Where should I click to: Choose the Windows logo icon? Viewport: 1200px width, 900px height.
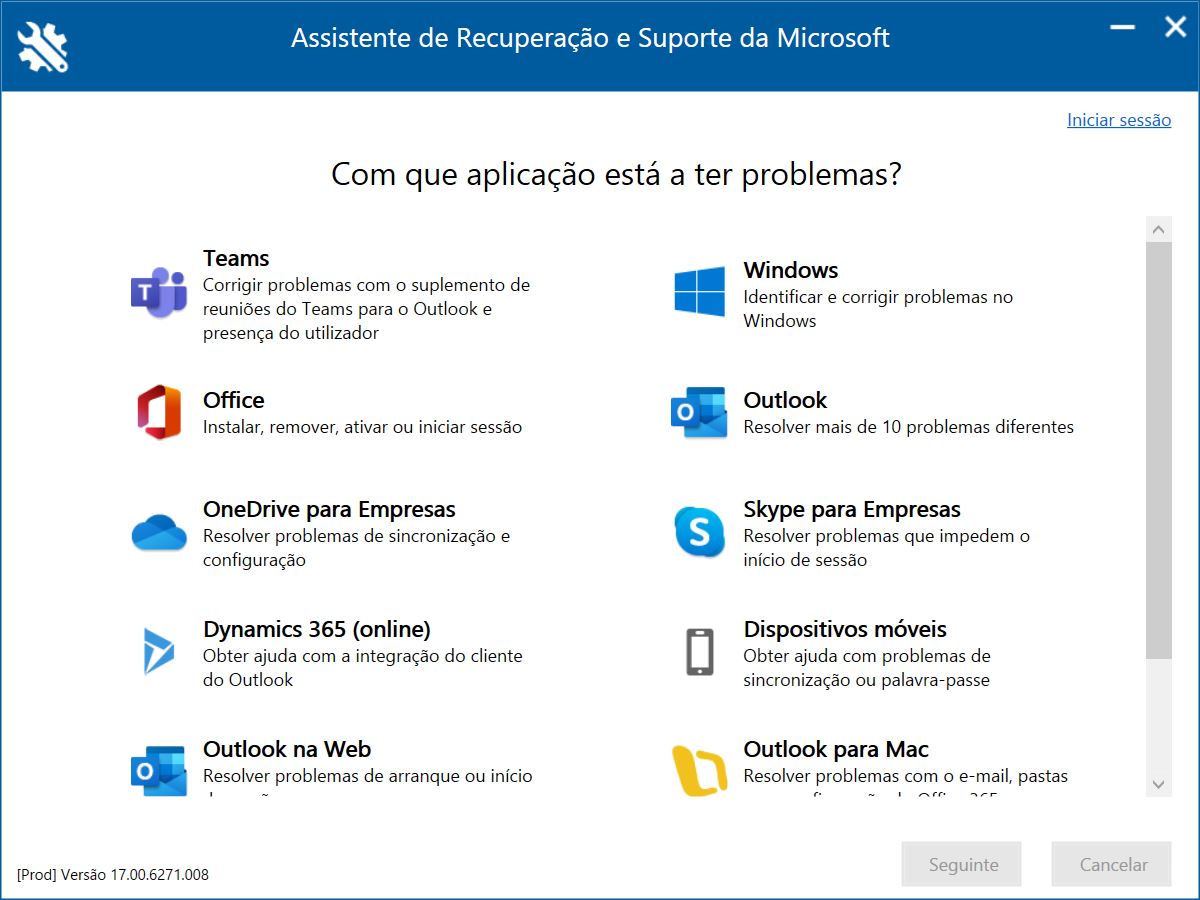click(699, 291)
